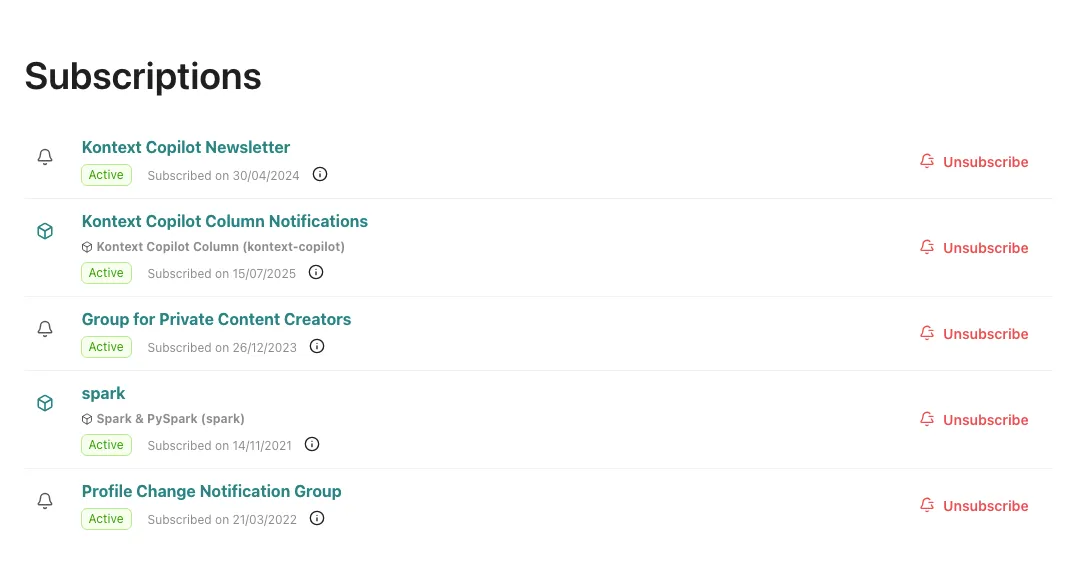Open the spark subscription title
Image resolution: width=1079 pixels, height=564 pixels.
(x=103, y=393)
